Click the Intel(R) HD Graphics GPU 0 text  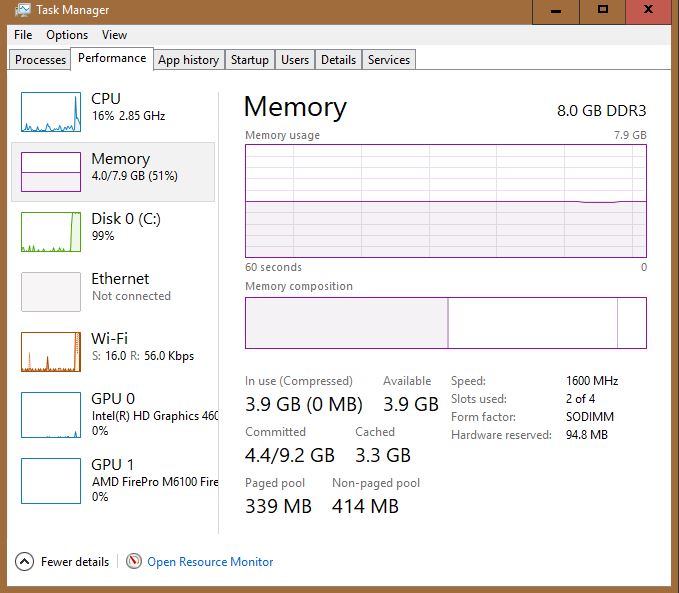155,416
